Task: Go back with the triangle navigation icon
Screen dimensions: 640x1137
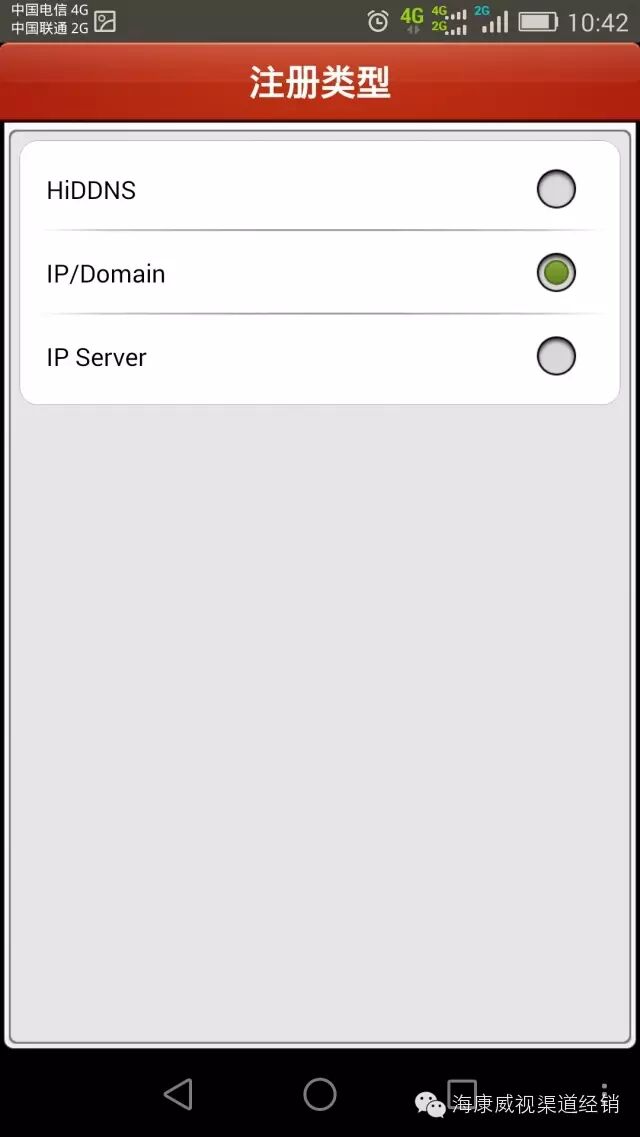Action: click(178, 1093)
